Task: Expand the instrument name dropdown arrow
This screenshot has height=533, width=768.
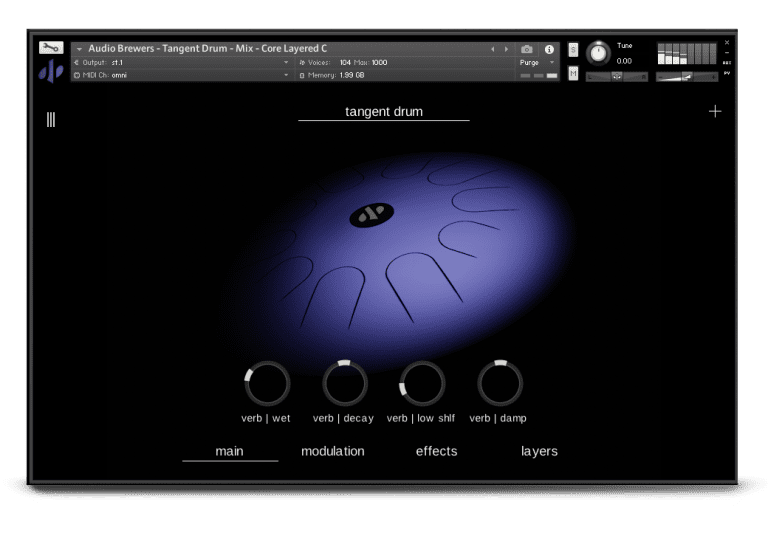Action: (x=79, y=49)
